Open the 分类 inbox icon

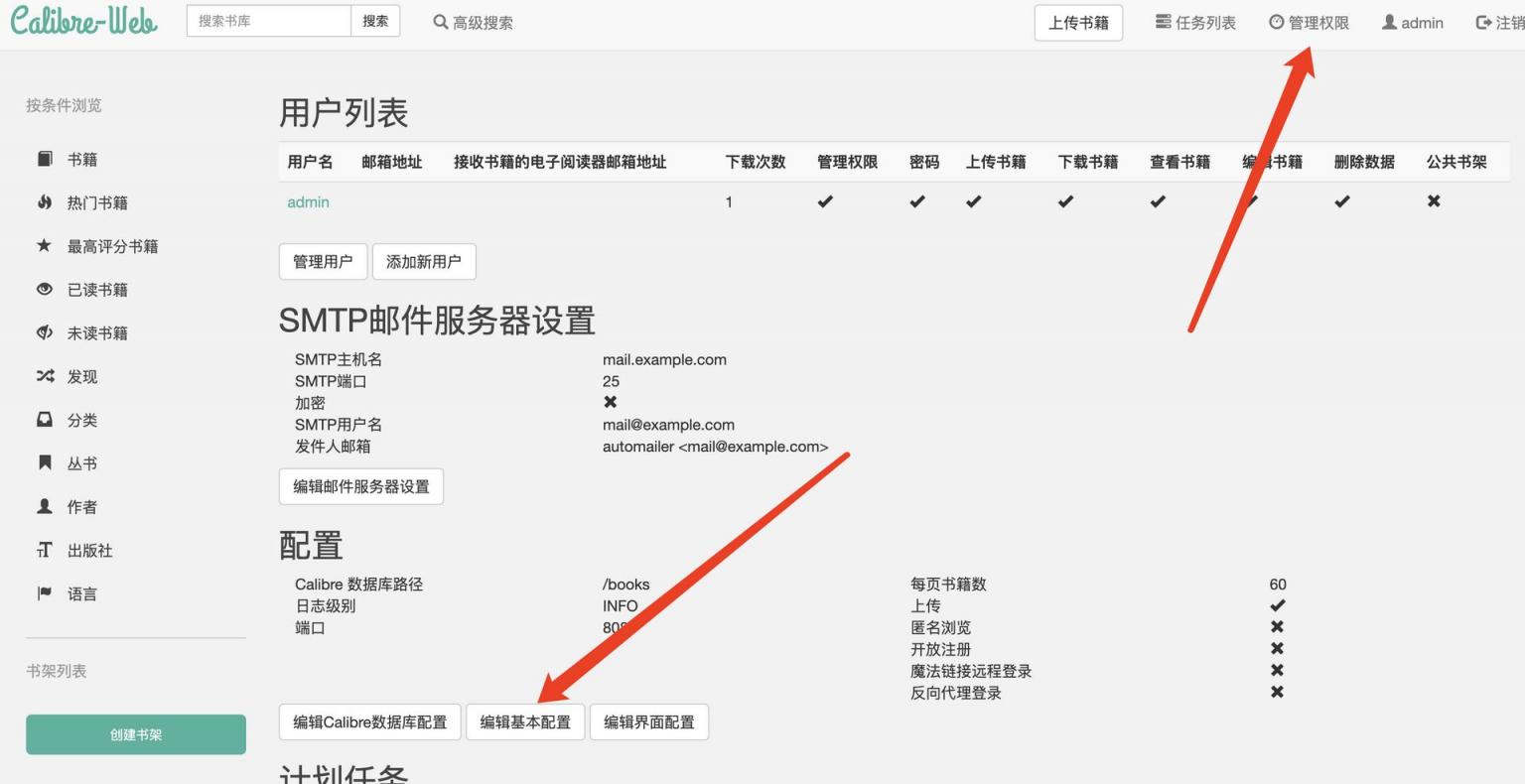click(x=45, y=420)
